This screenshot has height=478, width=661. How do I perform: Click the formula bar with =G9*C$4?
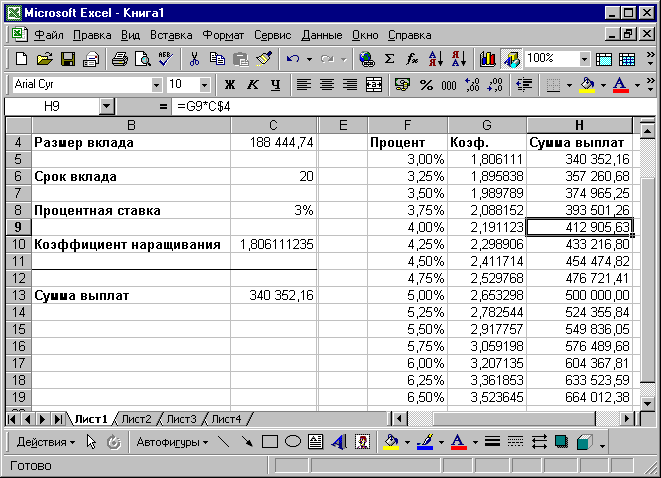413,107
